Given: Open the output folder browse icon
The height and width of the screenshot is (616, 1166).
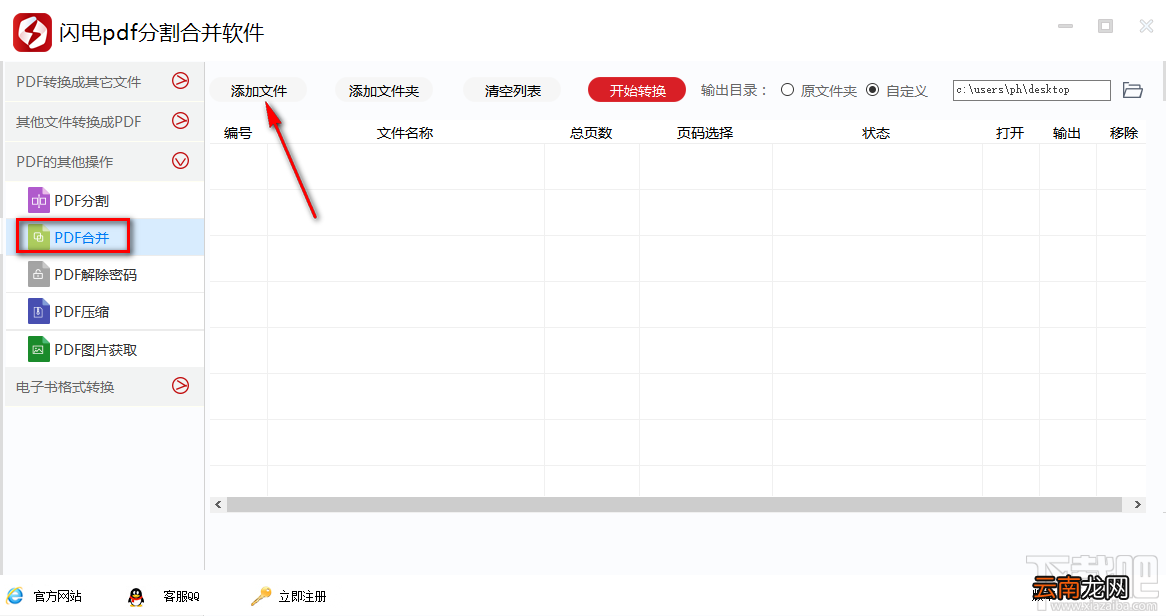Looking at the screenshot, I should (x=1133, y=90).
